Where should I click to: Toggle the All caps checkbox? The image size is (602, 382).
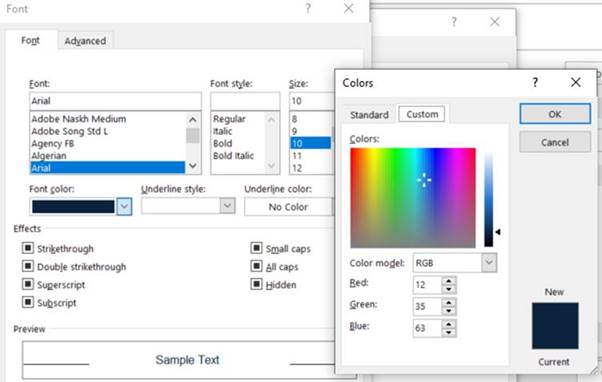(256, 266)
